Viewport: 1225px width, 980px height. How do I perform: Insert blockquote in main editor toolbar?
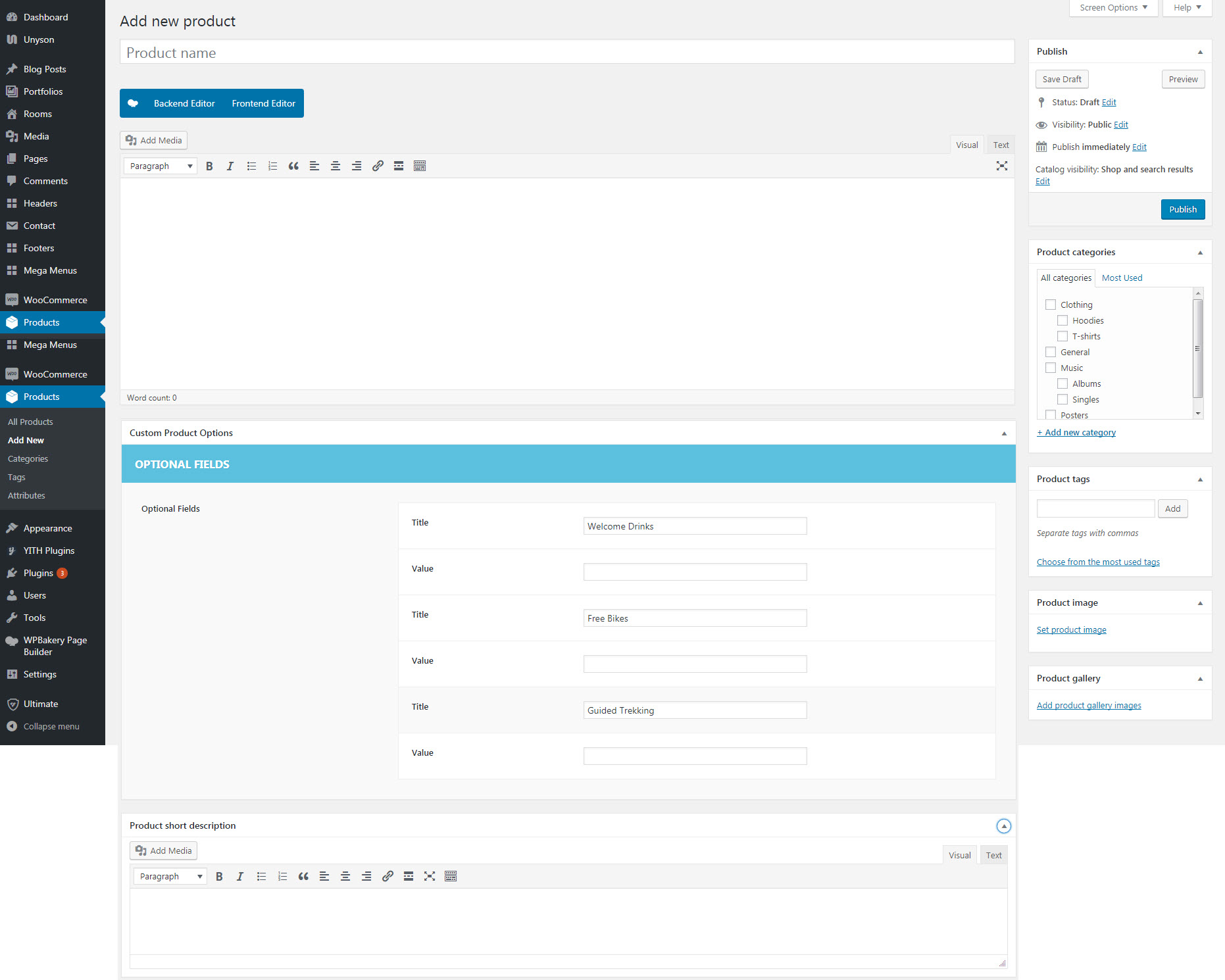point(293,166)
